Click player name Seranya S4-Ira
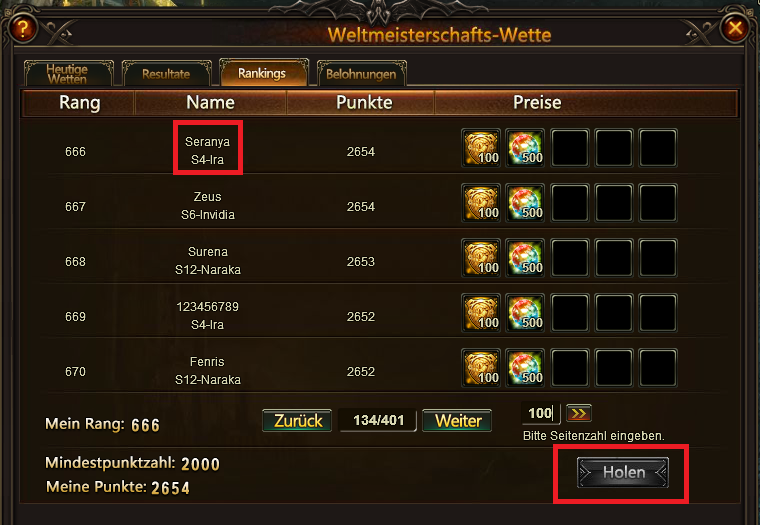 [207, 151]
